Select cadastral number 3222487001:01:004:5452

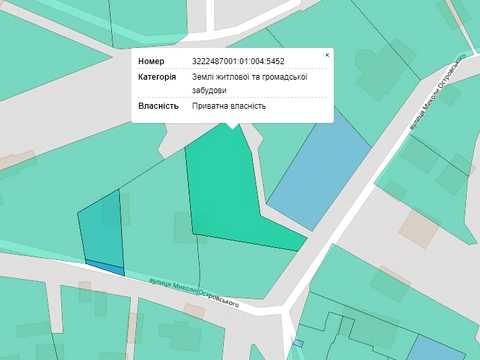238,61
